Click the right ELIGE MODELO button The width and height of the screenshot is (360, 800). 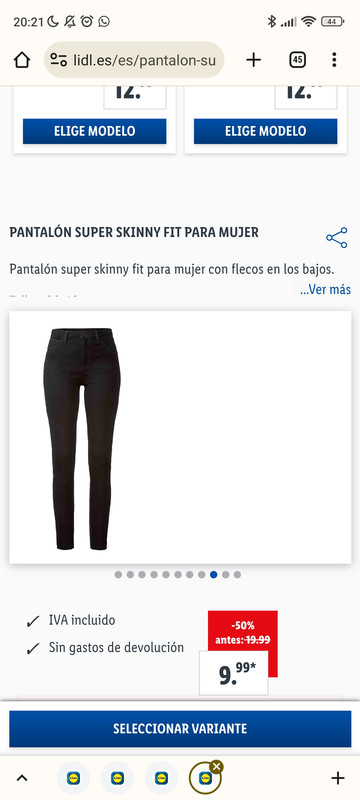pos(265,131)
